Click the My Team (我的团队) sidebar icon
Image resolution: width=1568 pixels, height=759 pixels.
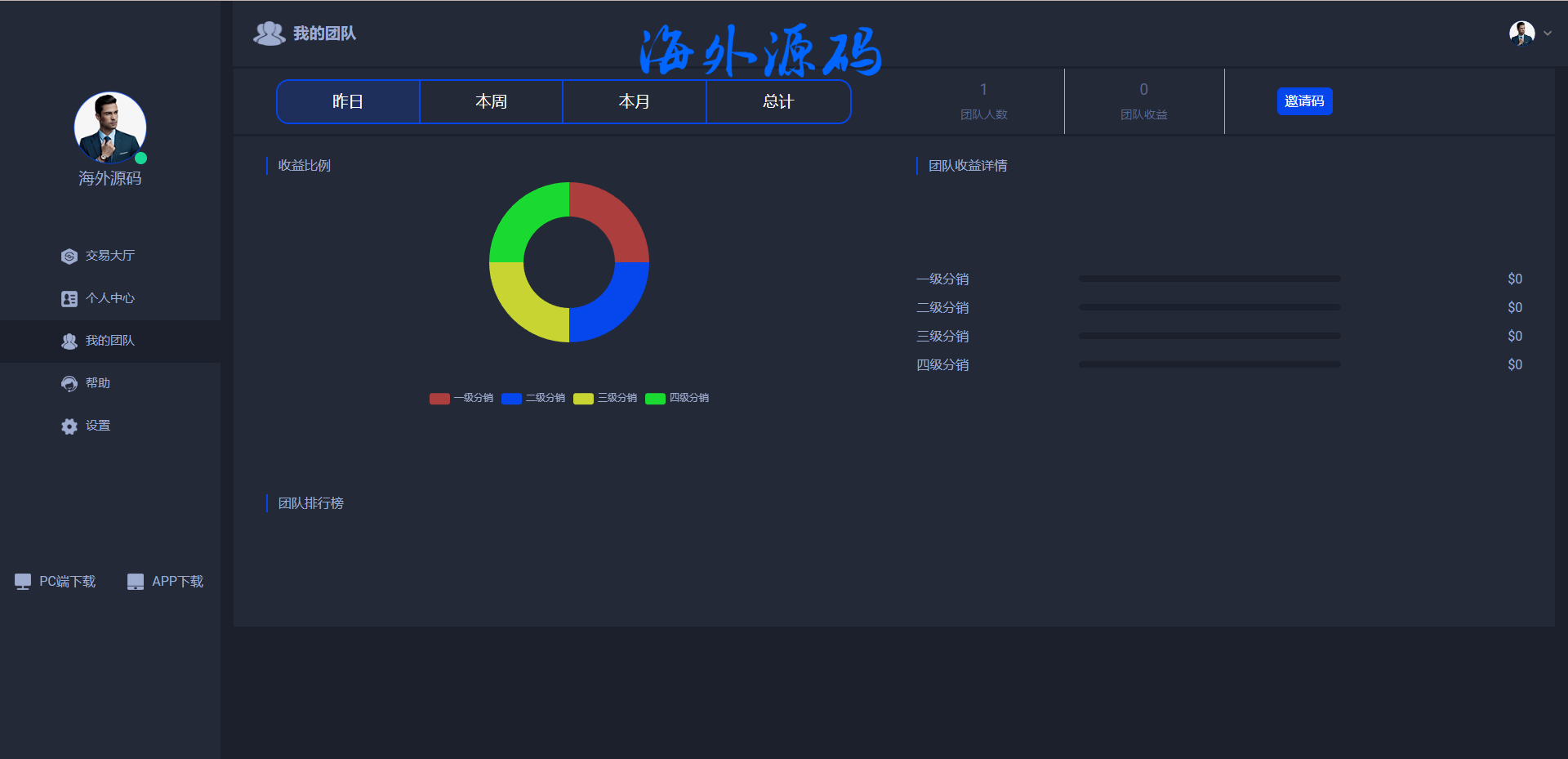(x=69, y=342)
